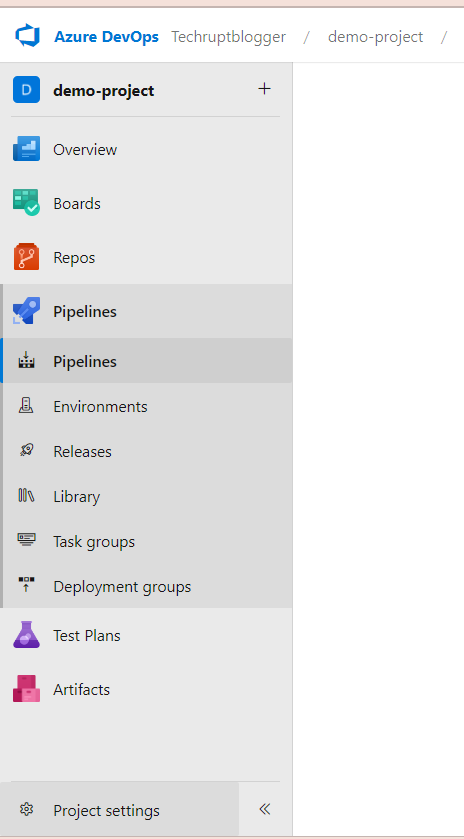Open the Overview section icon

pyautogui.click(x=26, y=149)
